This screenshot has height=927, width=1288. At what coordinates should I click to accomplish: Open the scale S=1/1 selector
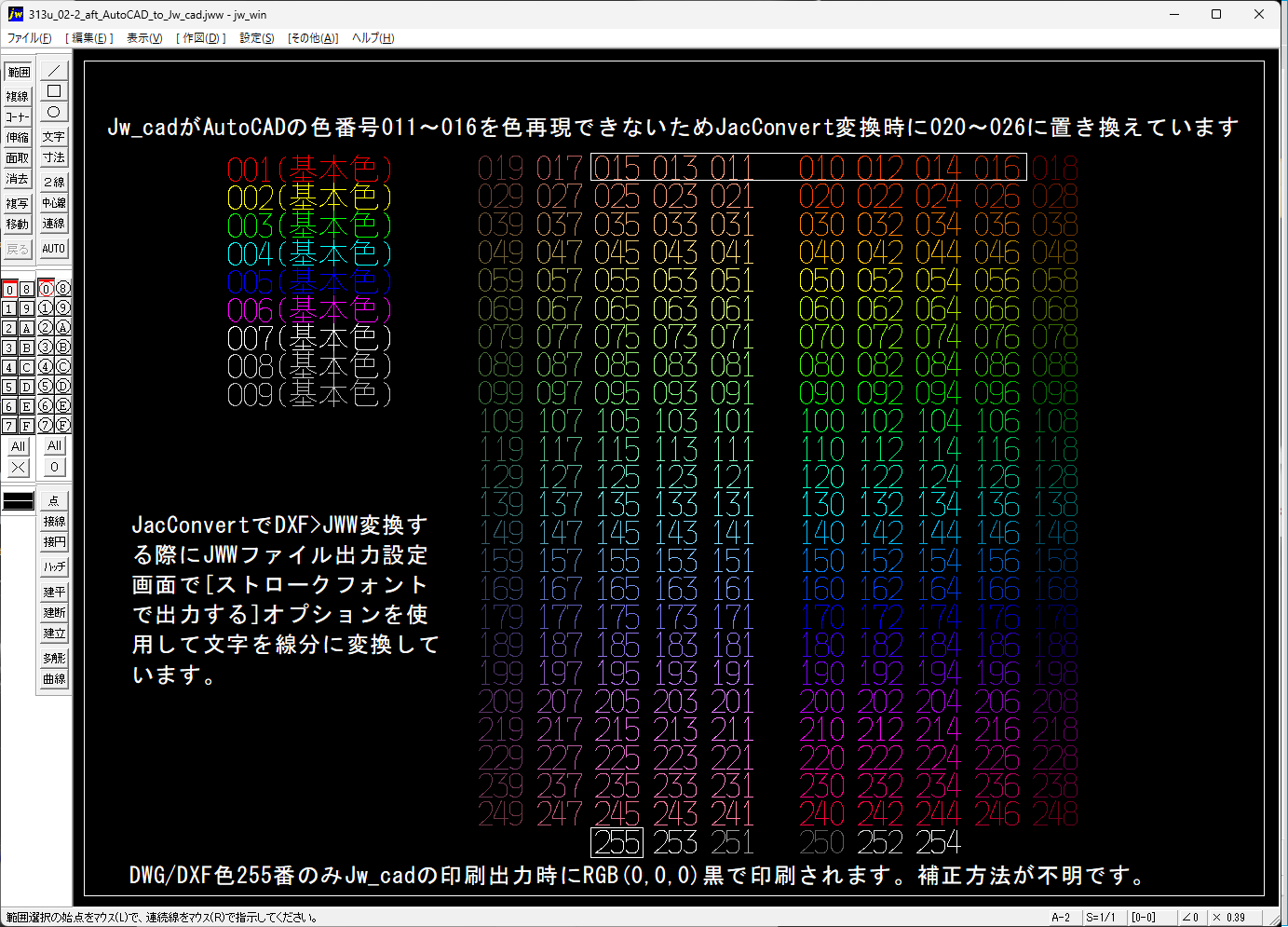[x=1101, y=918]
